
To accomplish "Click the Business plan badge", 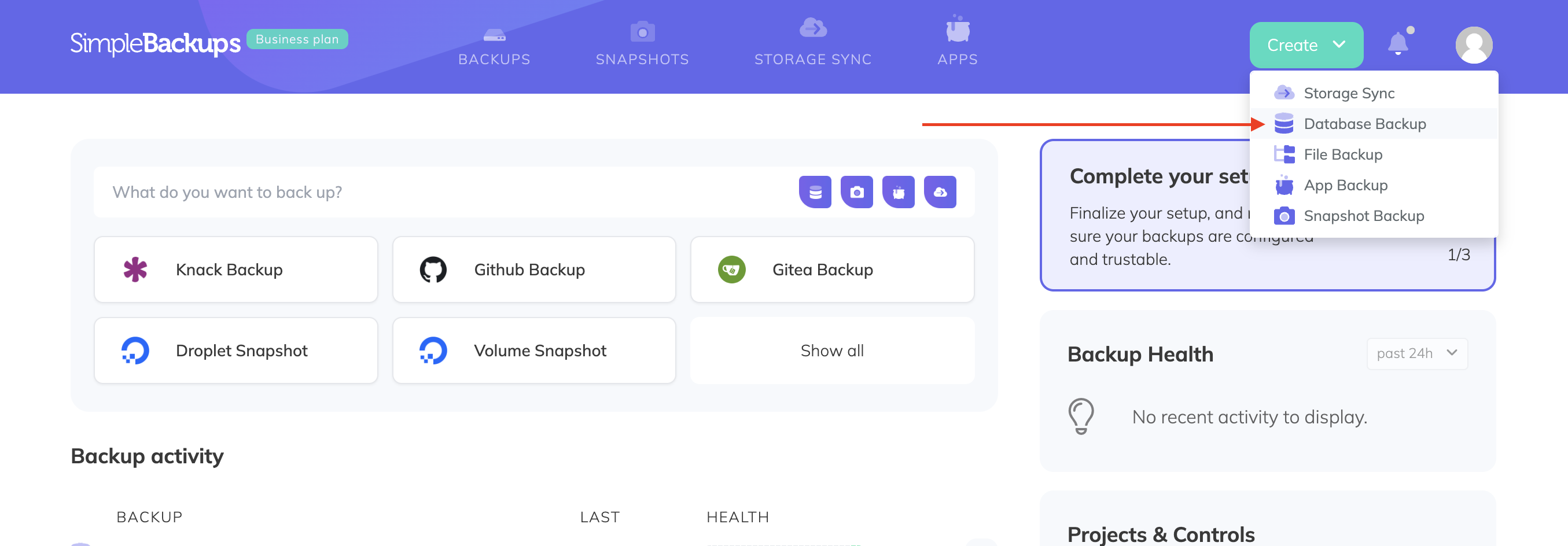I will click(x=297, y=39).
